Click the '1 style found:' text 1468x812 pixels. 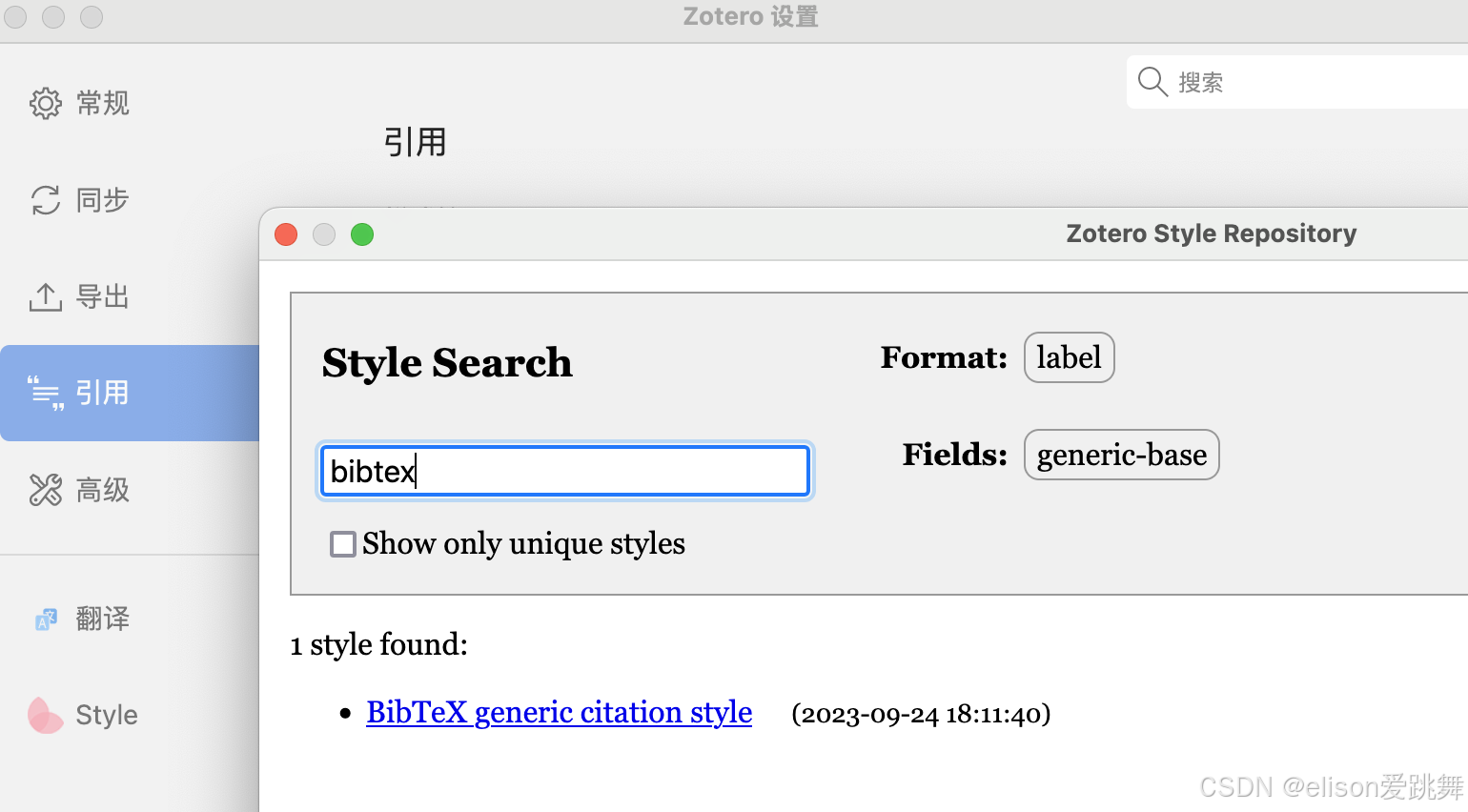coord(379,645)
